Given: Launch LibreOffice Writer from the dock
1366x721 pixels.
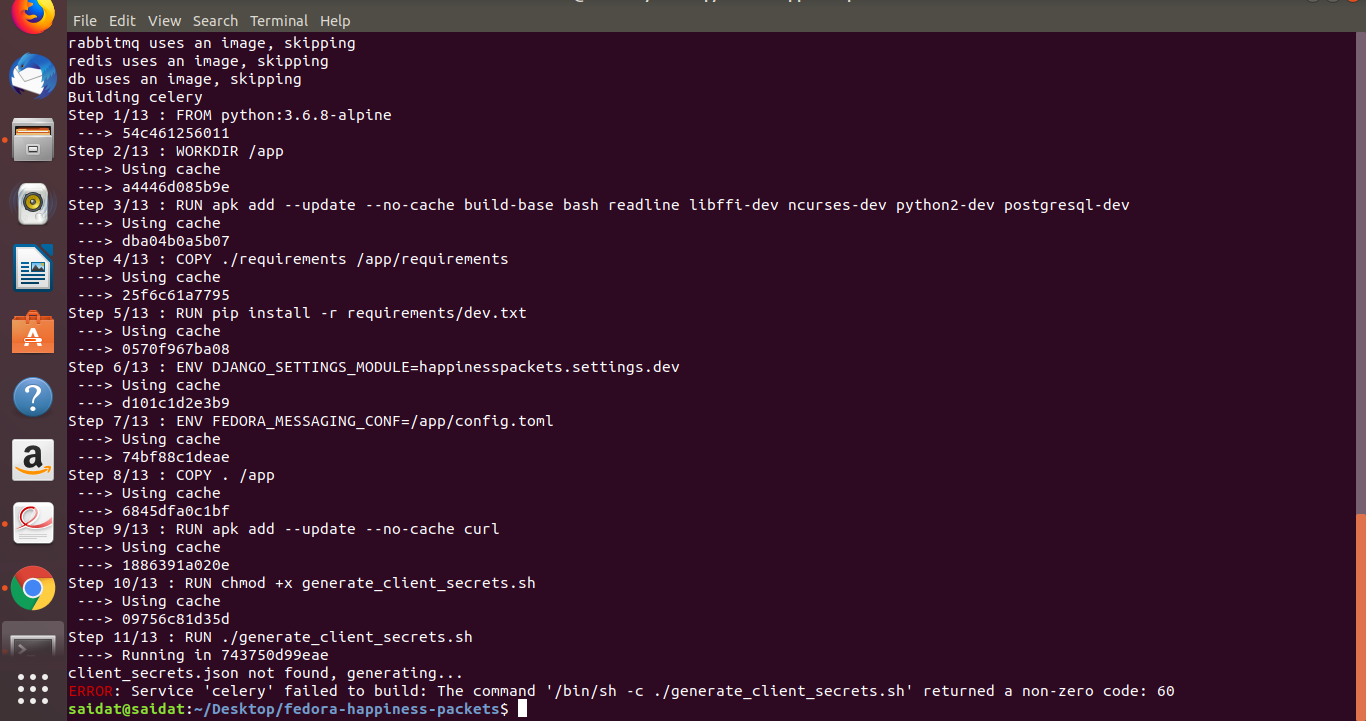Looking at the screenshot, I should (x=33, y=268).
